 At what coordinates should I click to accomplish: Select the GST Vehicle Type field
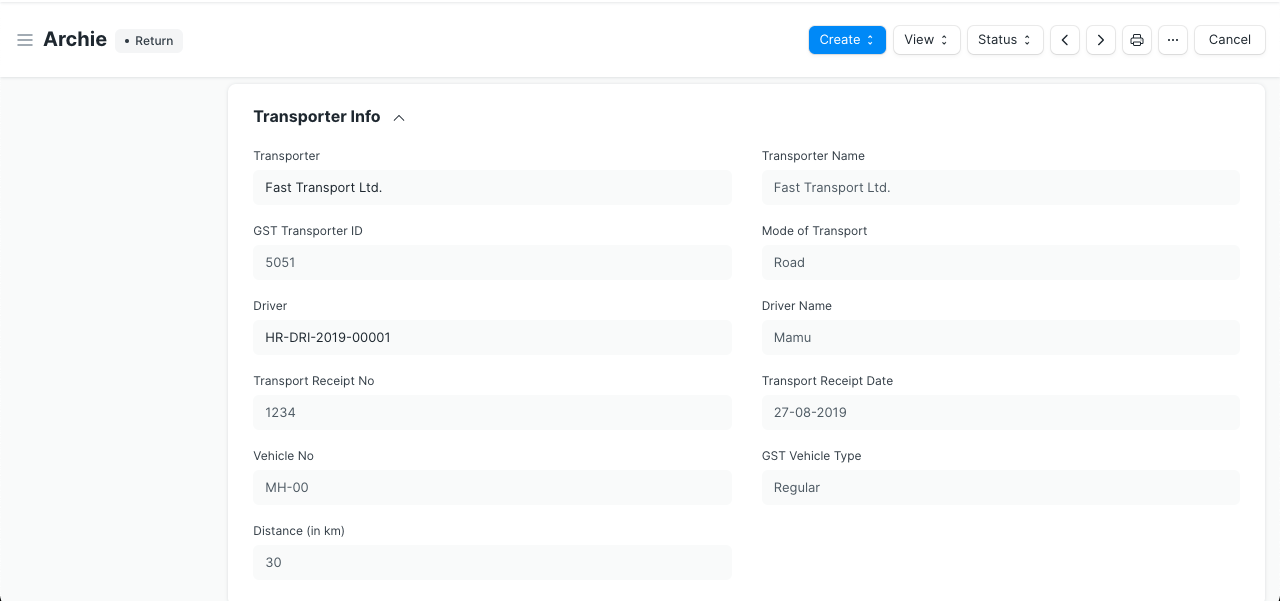tap(1000, 487)
